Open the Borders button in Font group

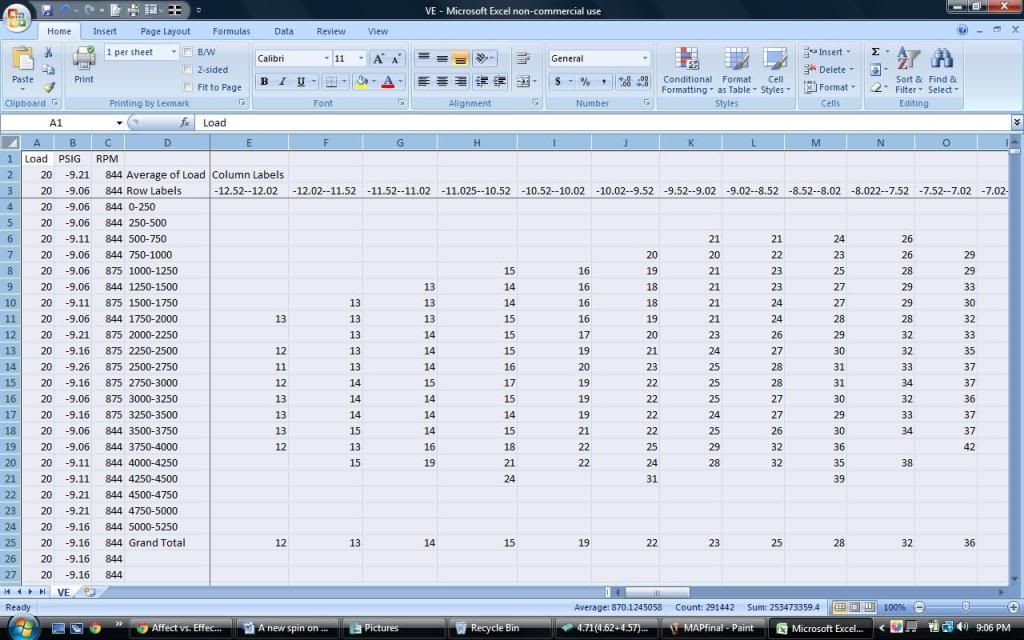332,82
